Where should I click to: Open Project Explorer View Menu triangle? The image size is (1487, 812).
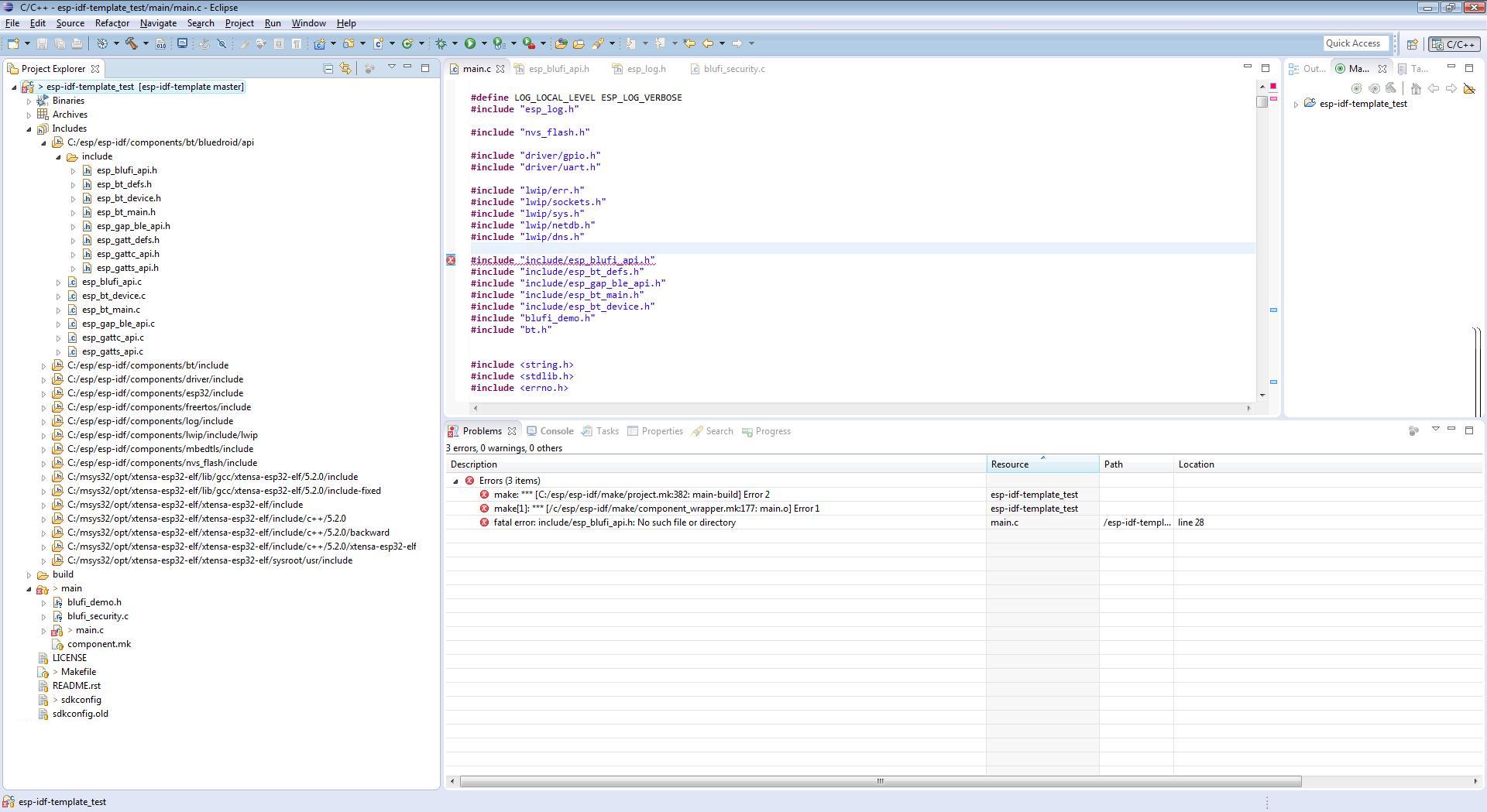pyautogui.click(x=391, y=67)
